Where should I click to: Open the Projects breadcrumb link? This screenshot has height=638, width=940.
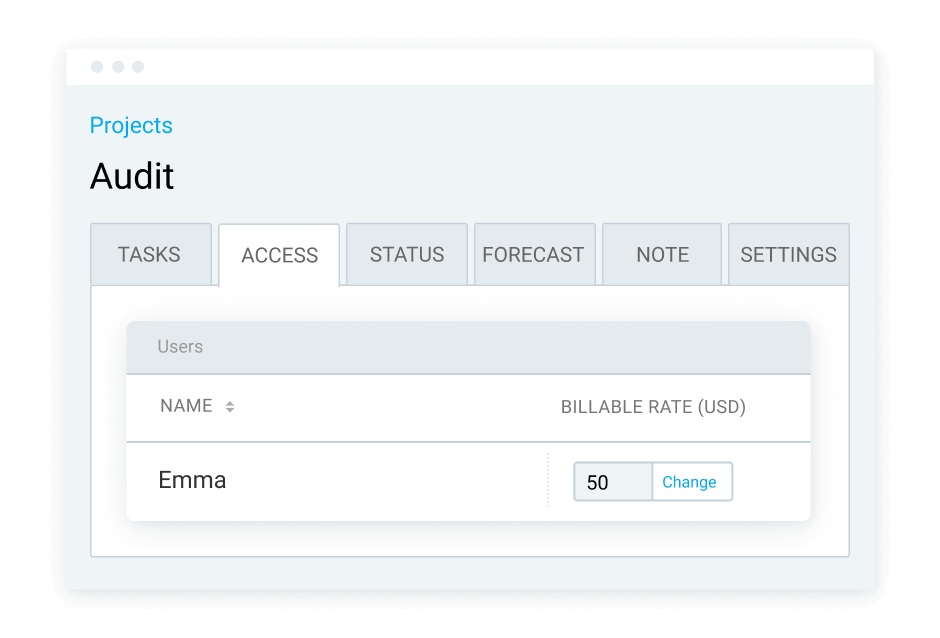click(131, 126)
